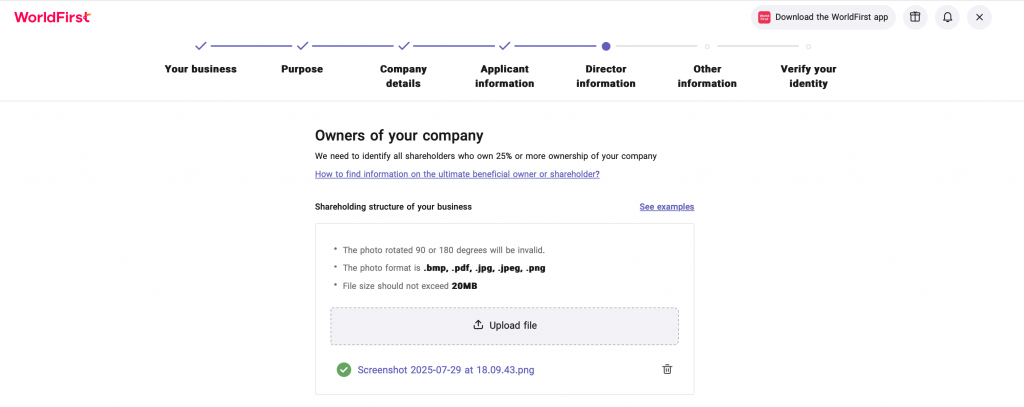This screenshot has height=407, width=1024.
Task: Go to Applicant information step
Action: 504,76
